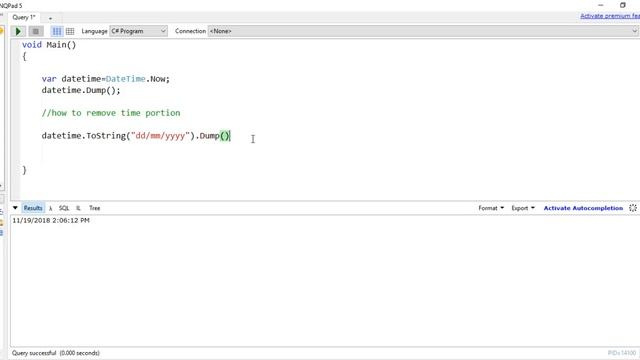
Task: Switch to rich text results view icon
Action: tap(57, 31)
